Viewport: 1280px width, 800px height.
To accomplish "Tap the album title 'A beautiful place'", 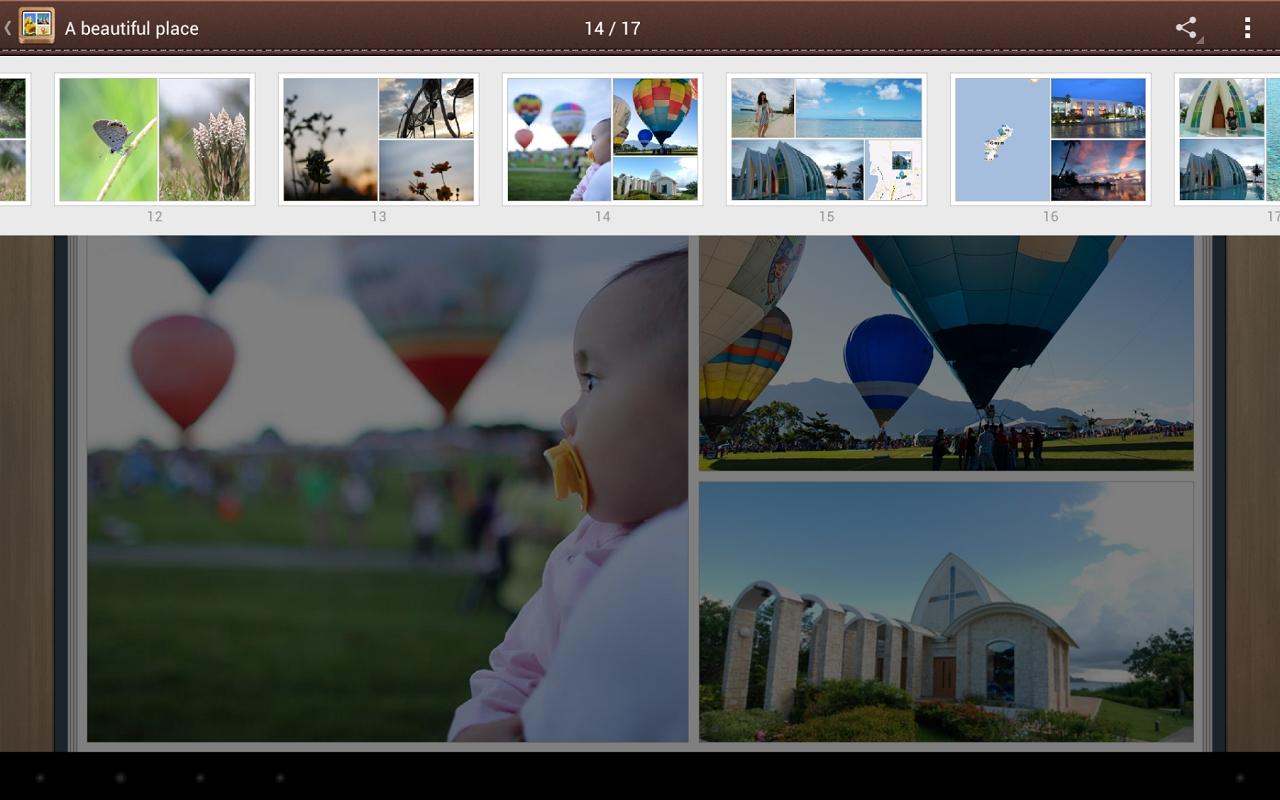I will click(x=131, y=29).
